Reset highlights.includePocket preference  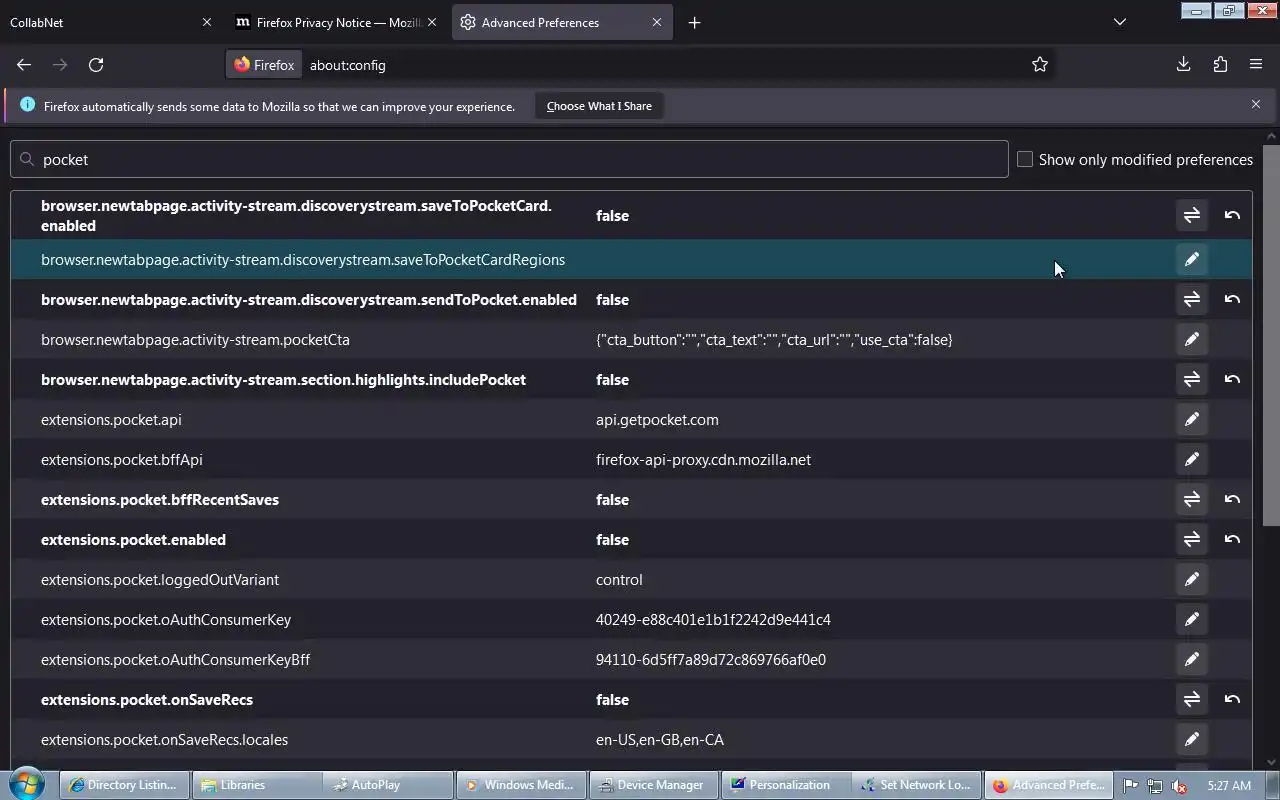[1232, 380]
